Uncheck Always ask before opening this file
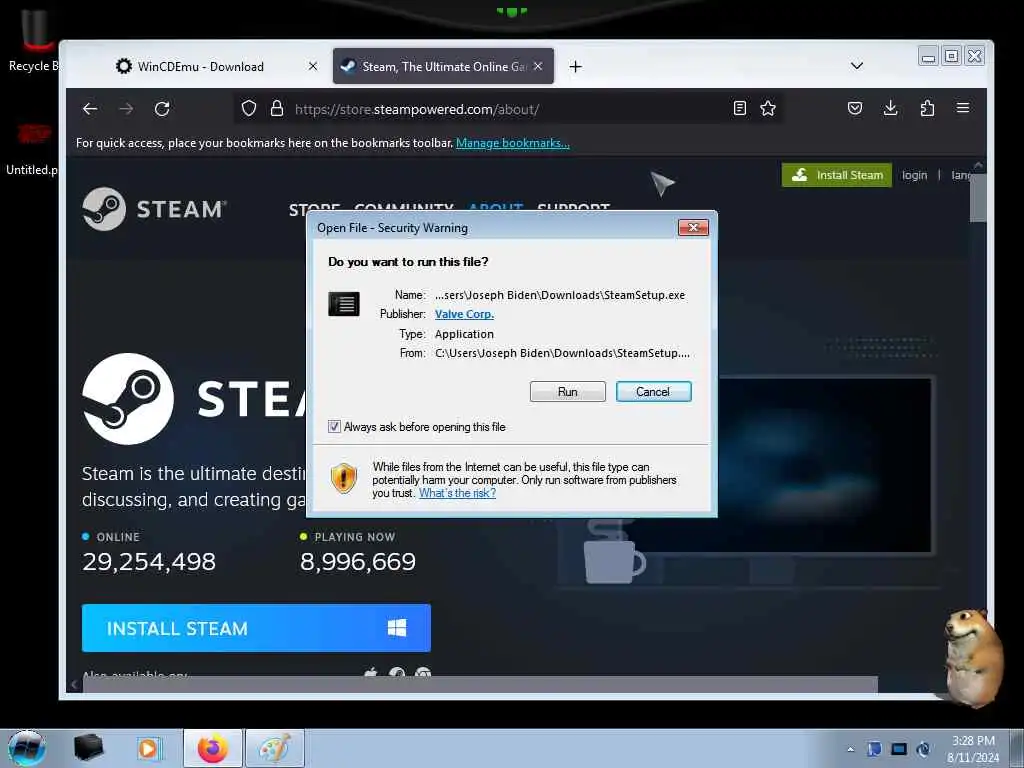Viewport: 1024px width, 768px height. coord(334,426)
